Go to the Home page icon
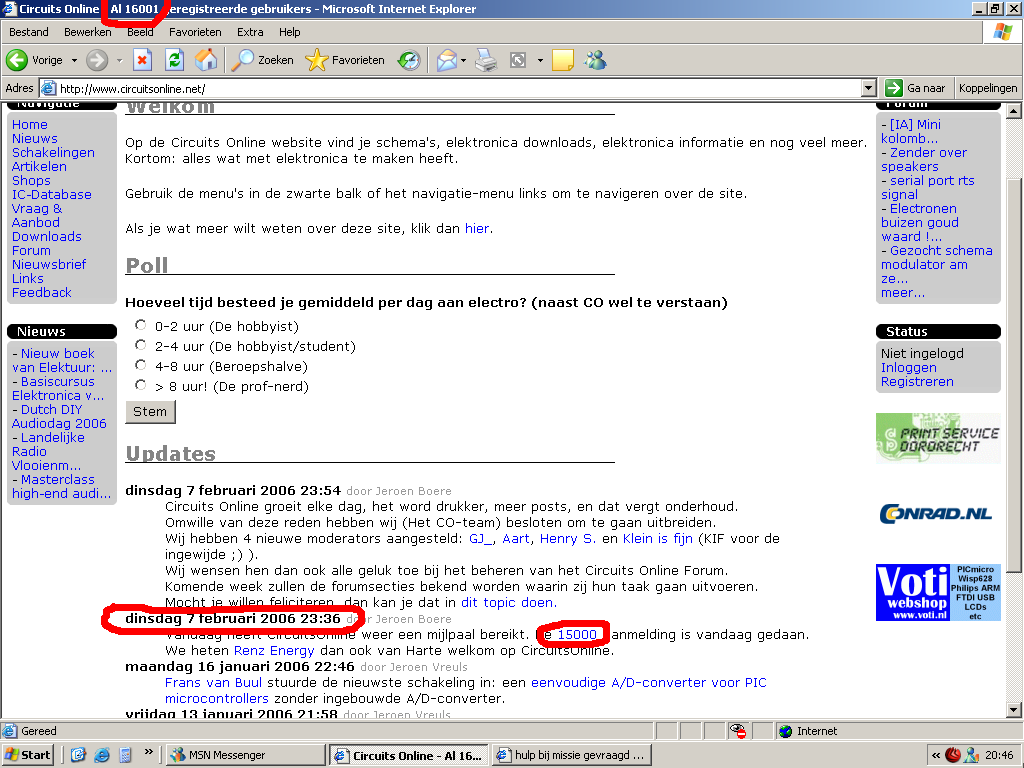Screen dimensions: 1024x768 coord(206,60)
